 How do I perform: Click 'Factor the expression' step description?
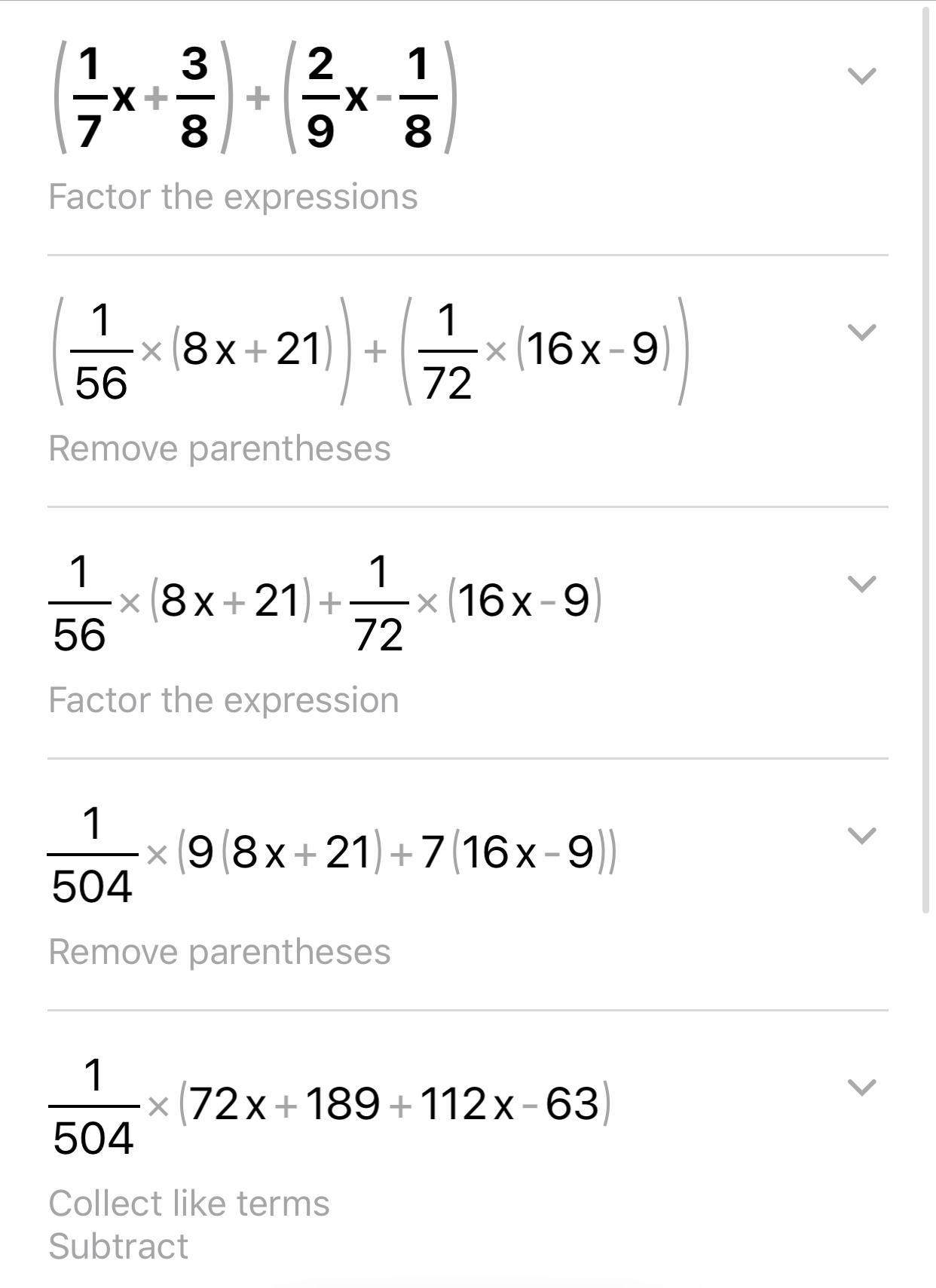point(223,701)
